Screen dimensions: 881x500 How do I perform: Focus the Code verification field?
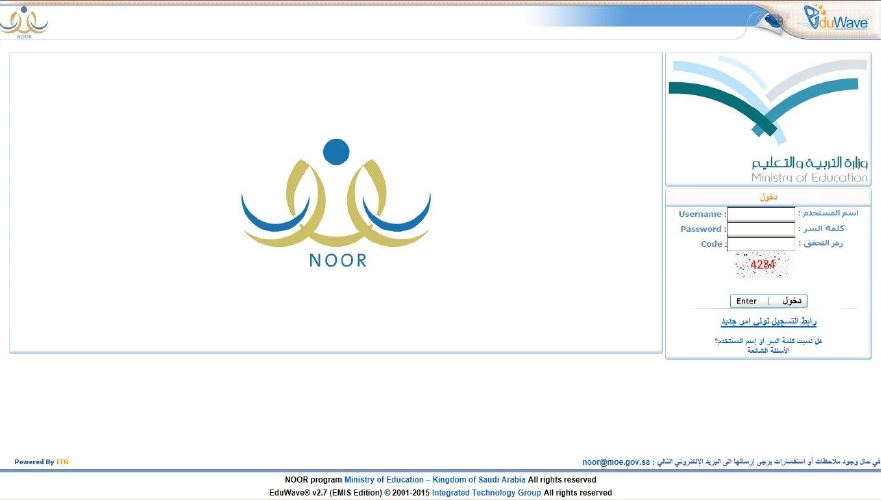pyautogui.click(x=761, y=244)
